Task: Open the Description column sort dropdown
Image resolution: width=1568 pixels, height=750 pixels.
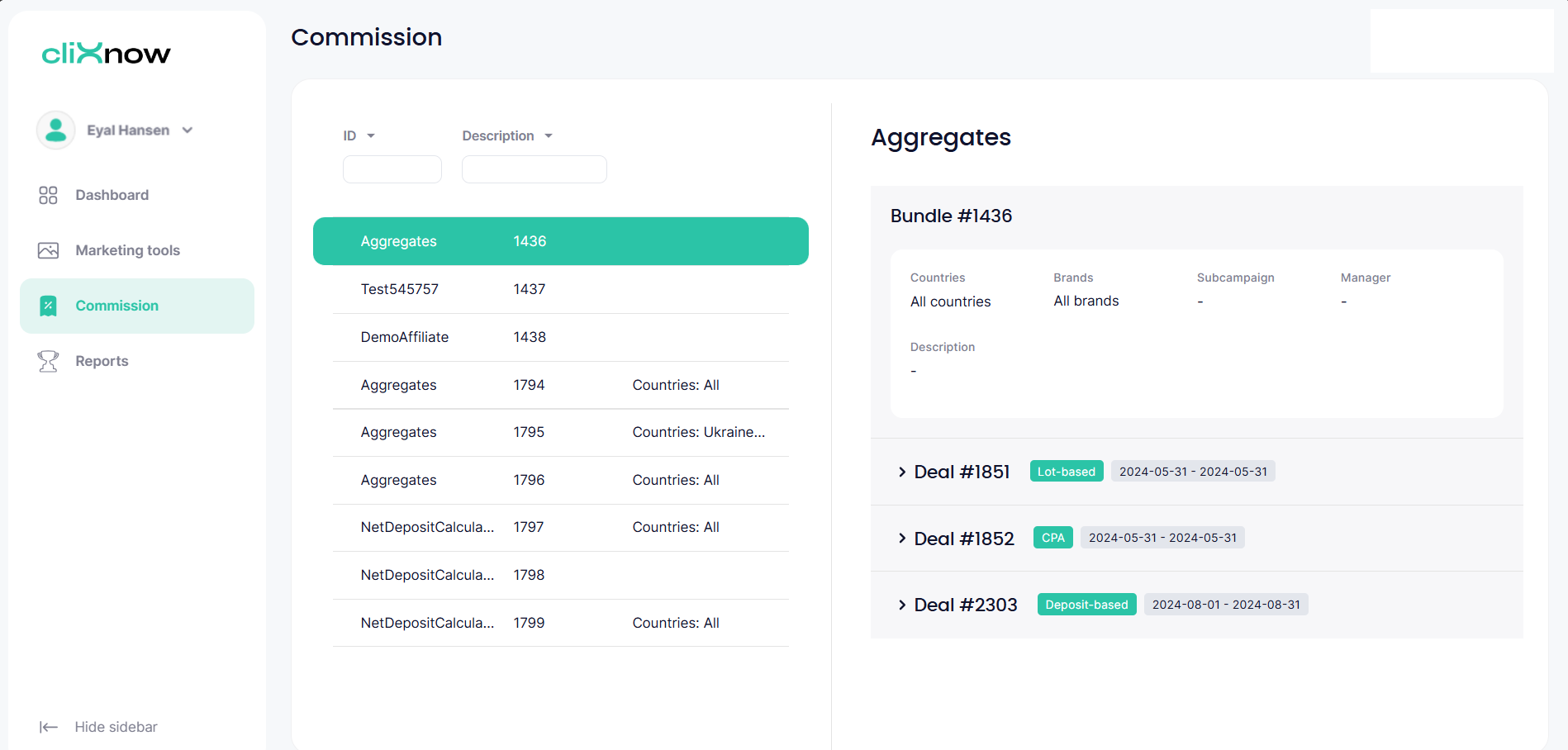Action: (549, 135)
